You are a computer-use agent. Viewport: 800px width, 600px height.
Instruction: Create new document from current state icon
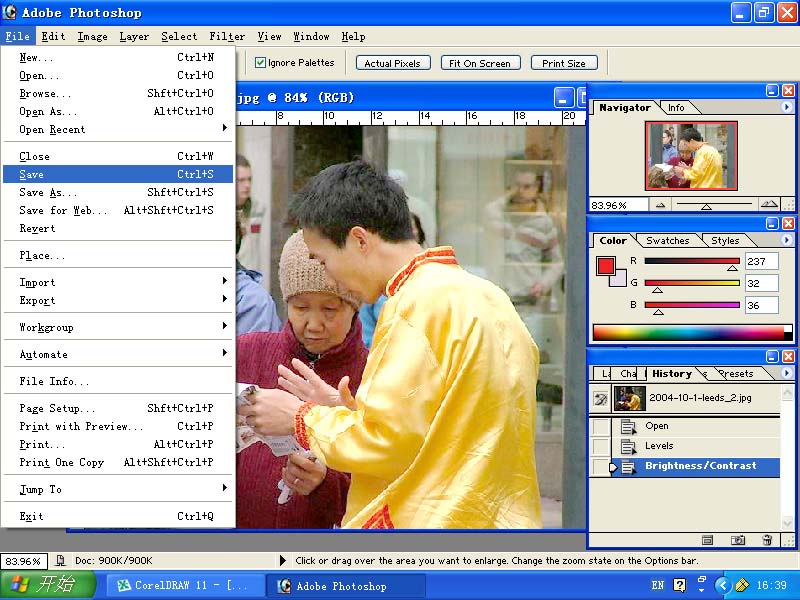click(x=707, y=540)
